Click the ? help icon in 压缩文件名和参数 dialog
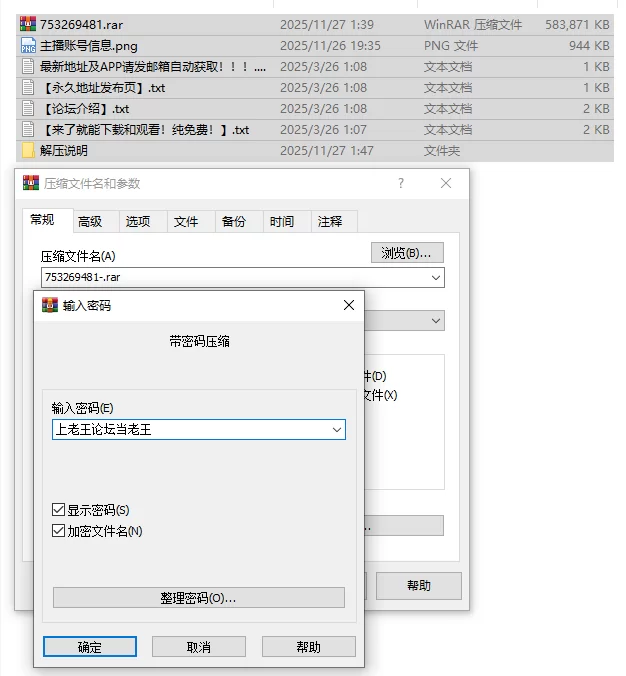Screen dimensions: 626x676 pos(401,183)
